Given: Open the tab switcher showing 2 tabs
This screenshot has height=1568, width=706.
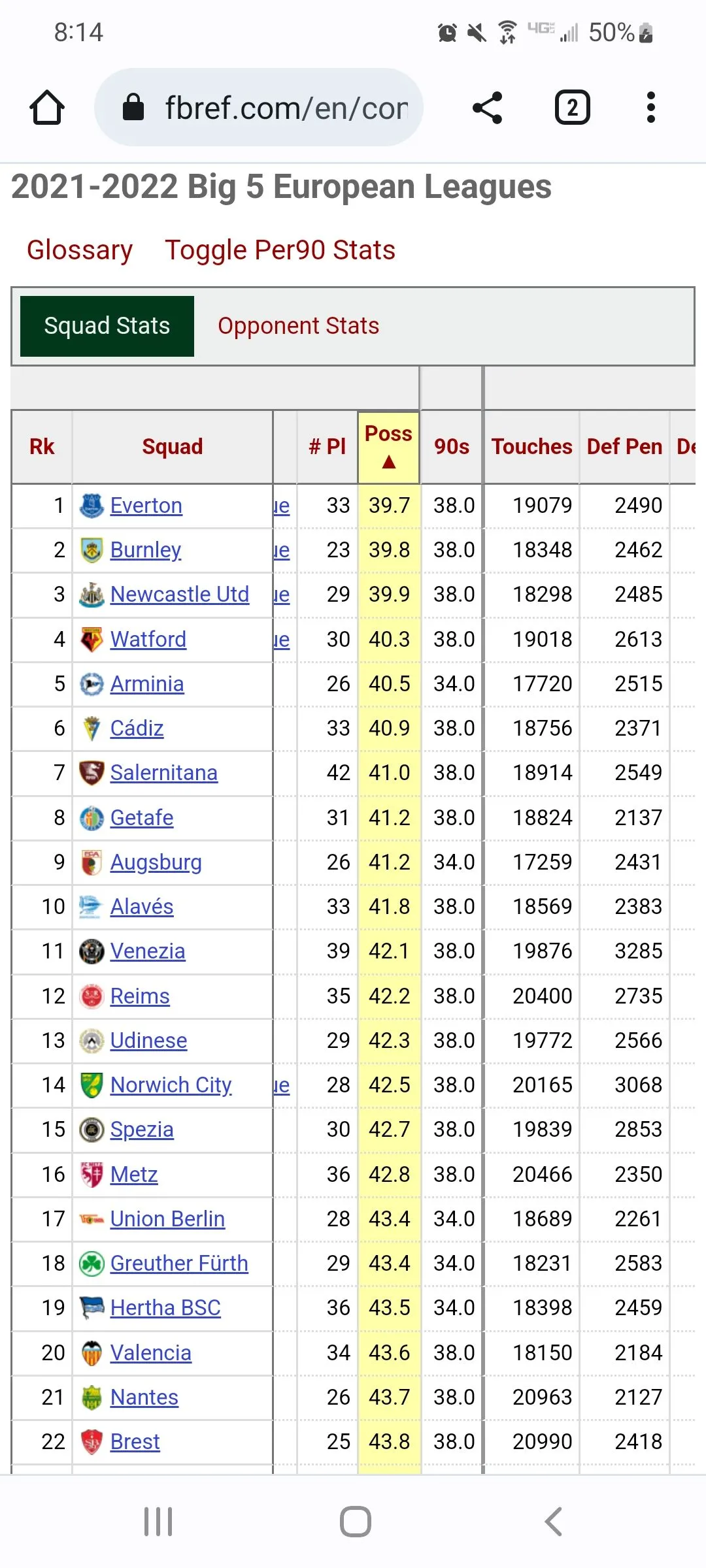Looking at the screenshot, I should coord(572,108).
